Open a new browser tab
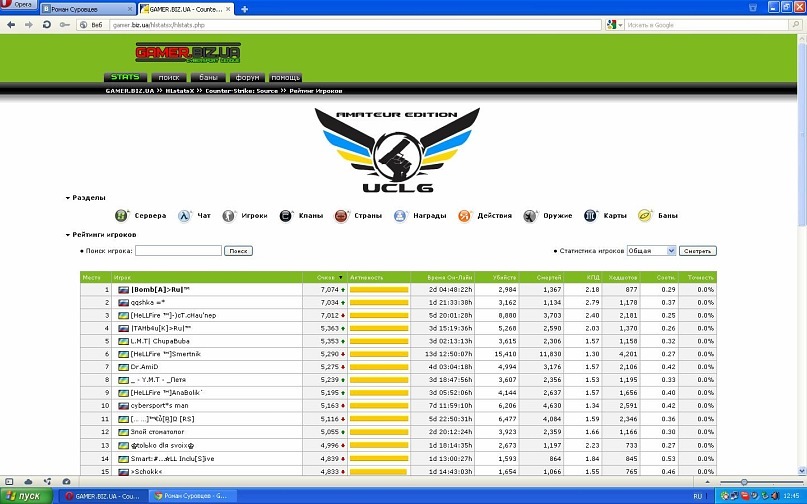The width and height of the screenshot is (807, 504). [244, 9]
